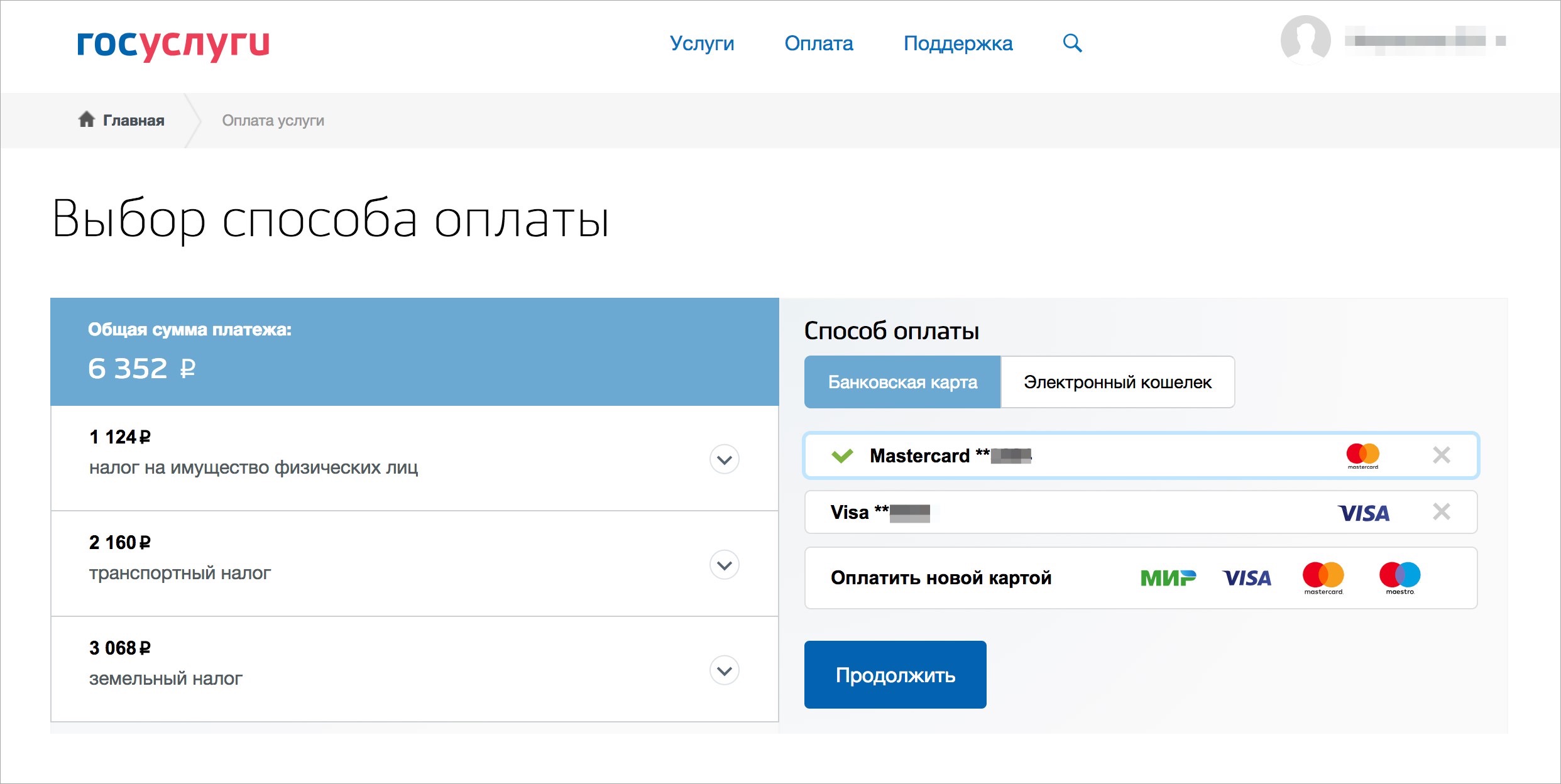Click the home icon in breadcrumb
The height and width of the screenshot is (784, 1561).
[x=87, y=119]
